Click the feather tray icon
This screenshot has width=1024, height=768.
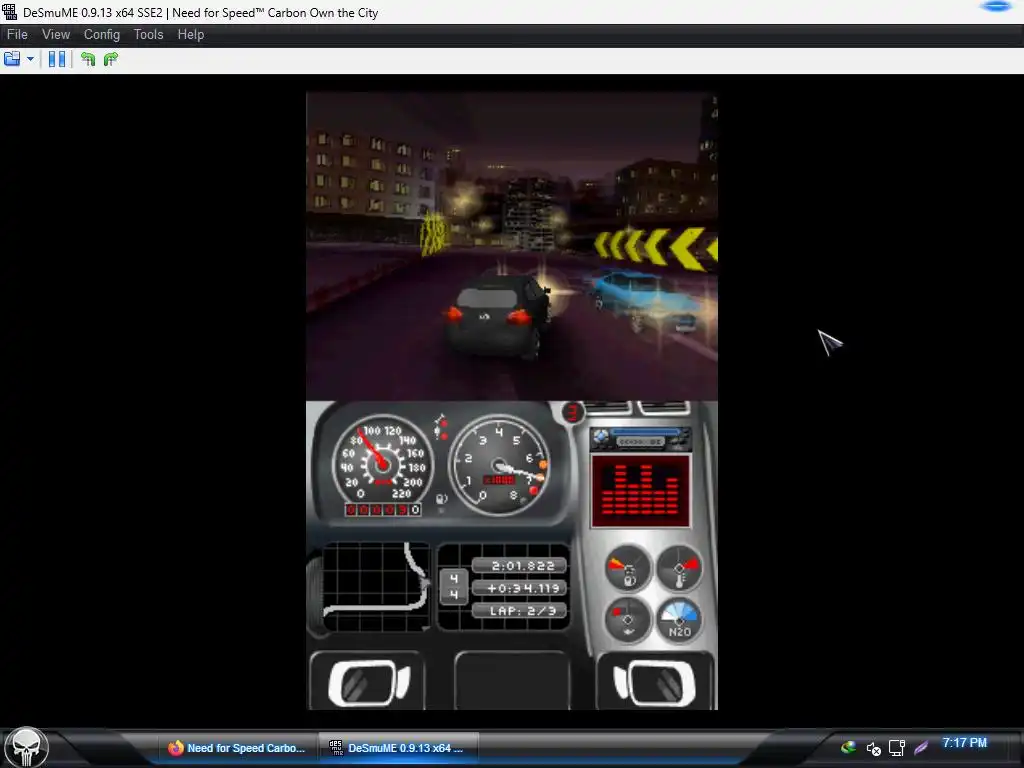(x=921, y=747)
